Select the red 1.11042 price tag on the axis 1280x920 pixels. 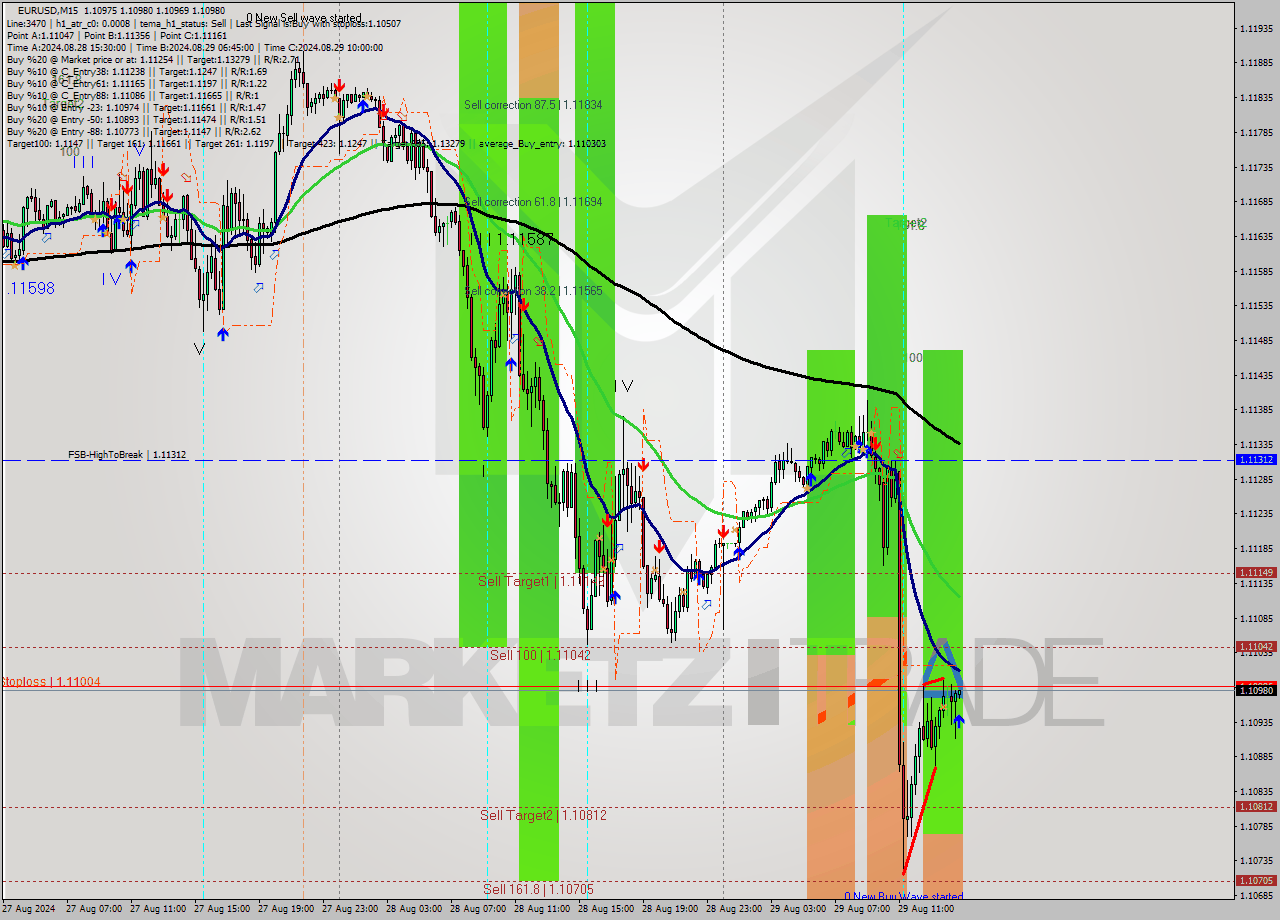pyautogui.click(x=1256, y=646)
